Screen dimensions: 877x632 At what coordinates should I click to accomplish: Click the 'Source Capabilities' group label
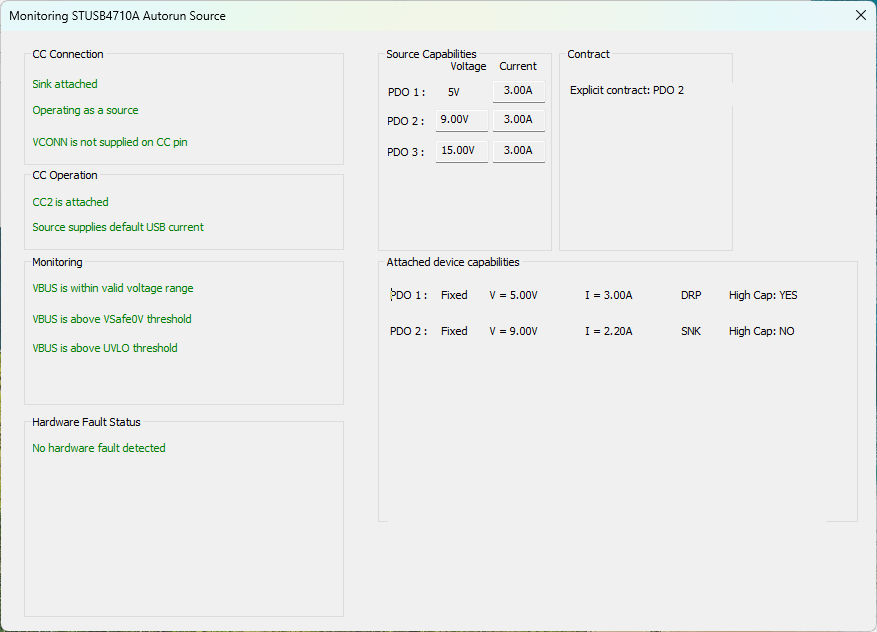pyautogui.click(x=431, y=54)
